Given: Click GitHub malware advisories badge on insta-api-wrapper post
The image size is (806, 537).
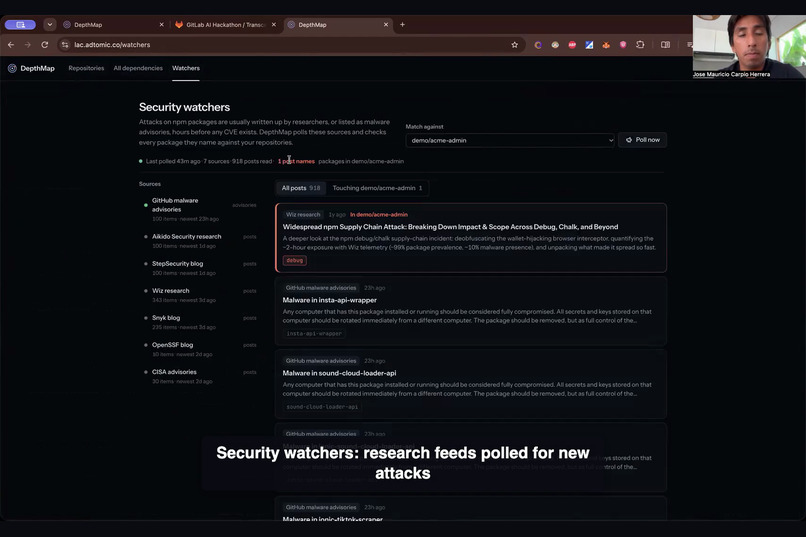Looking at the screenshot, I should (x=321, y=288).
